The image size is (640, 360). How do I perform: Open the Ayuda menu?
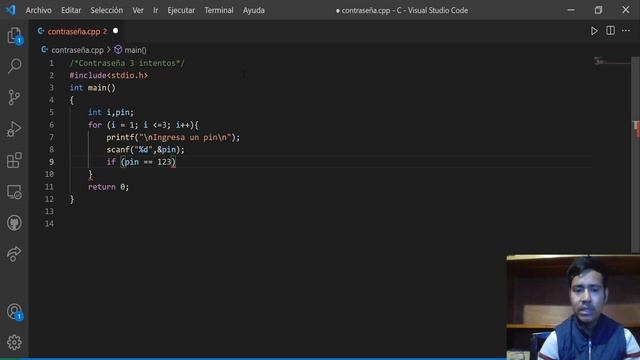(253, 10)
